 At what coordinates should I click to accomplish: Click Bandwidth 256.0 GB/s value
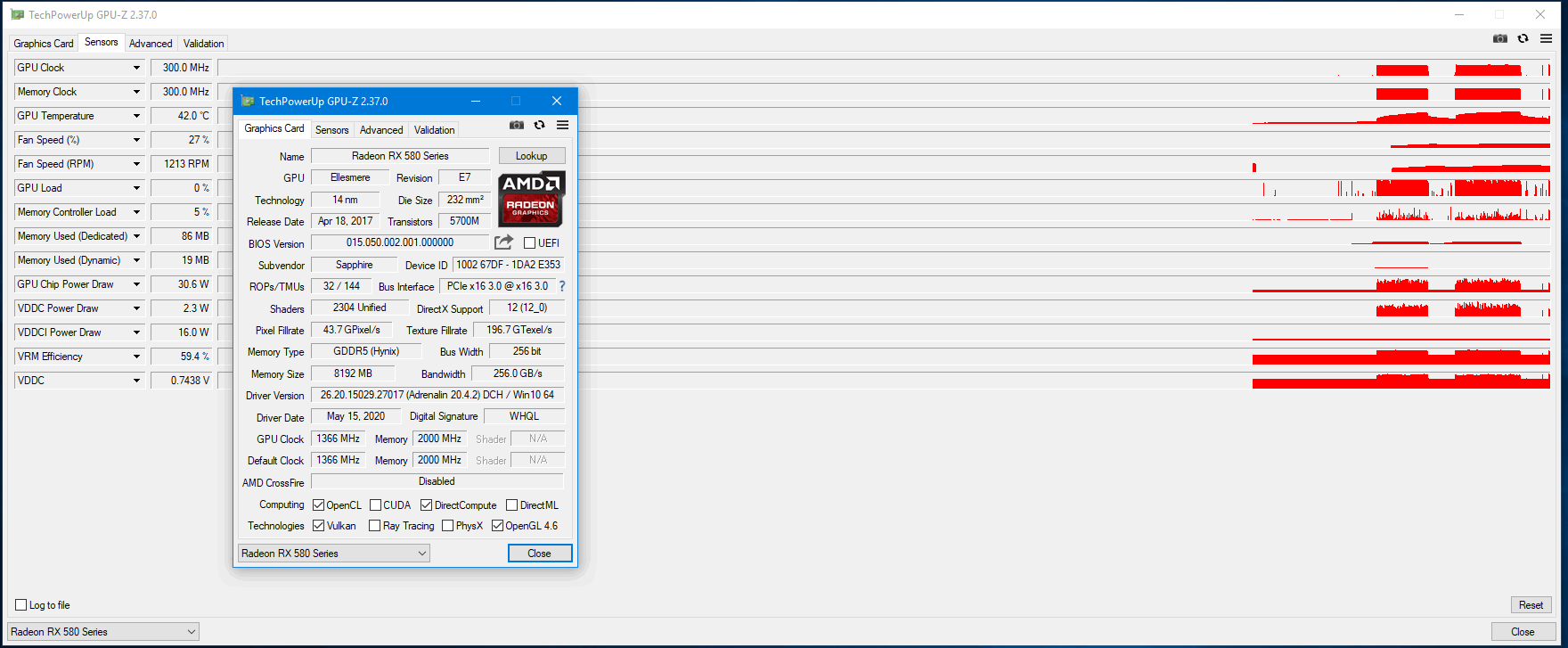pyautogui.click(x=518, y=373)
